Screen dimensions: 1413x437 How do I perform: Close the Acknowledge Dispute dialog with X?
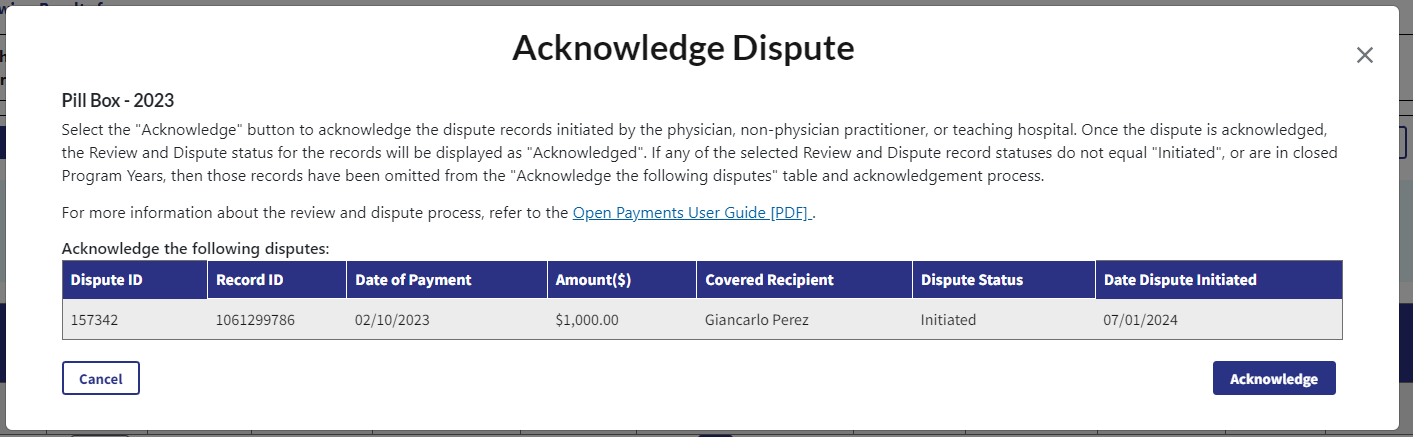pyautogui.click(x=1364, y=56)
